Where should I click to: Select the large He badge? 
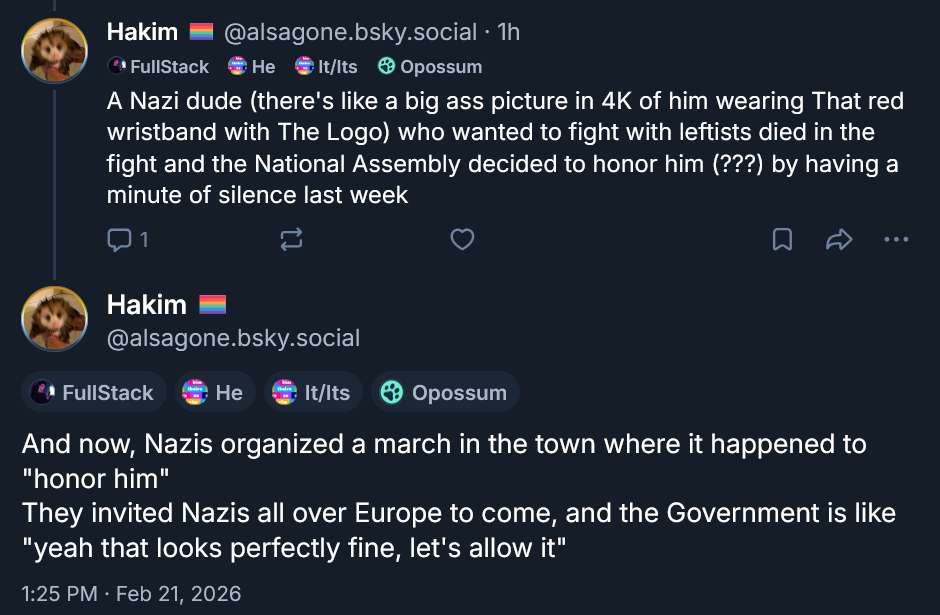point(214,392)
